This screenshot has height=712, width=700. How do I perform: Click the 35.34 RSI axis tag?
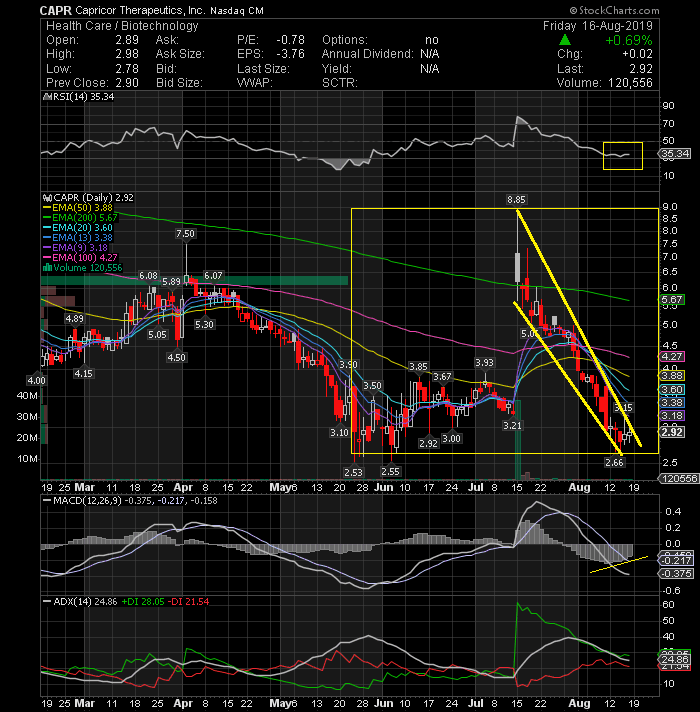tap(675, 154)
